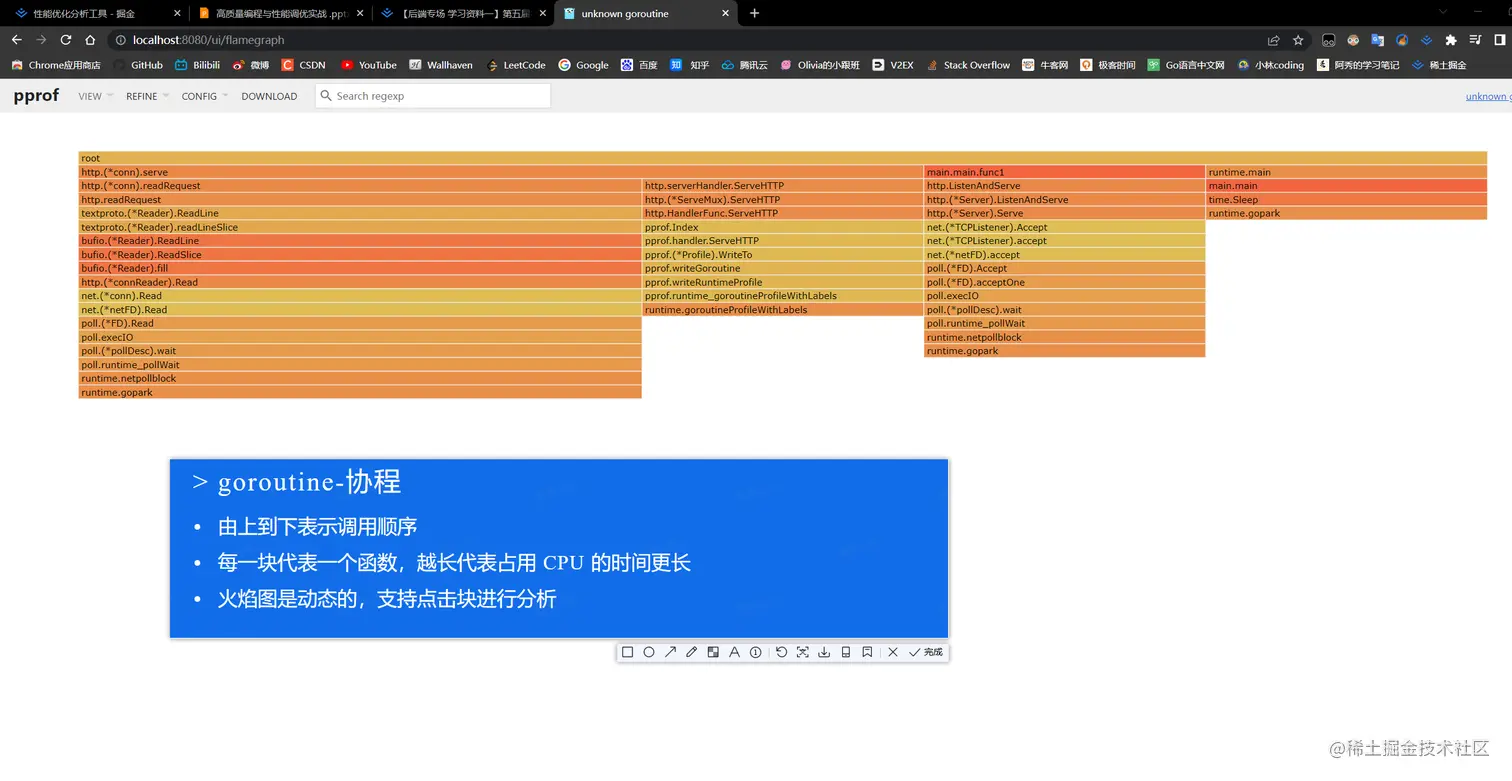Image resolution: width=1512 pixels, height=781 pixels.
Task: Cancel the screenshot with the X icon
Action: 893,652
